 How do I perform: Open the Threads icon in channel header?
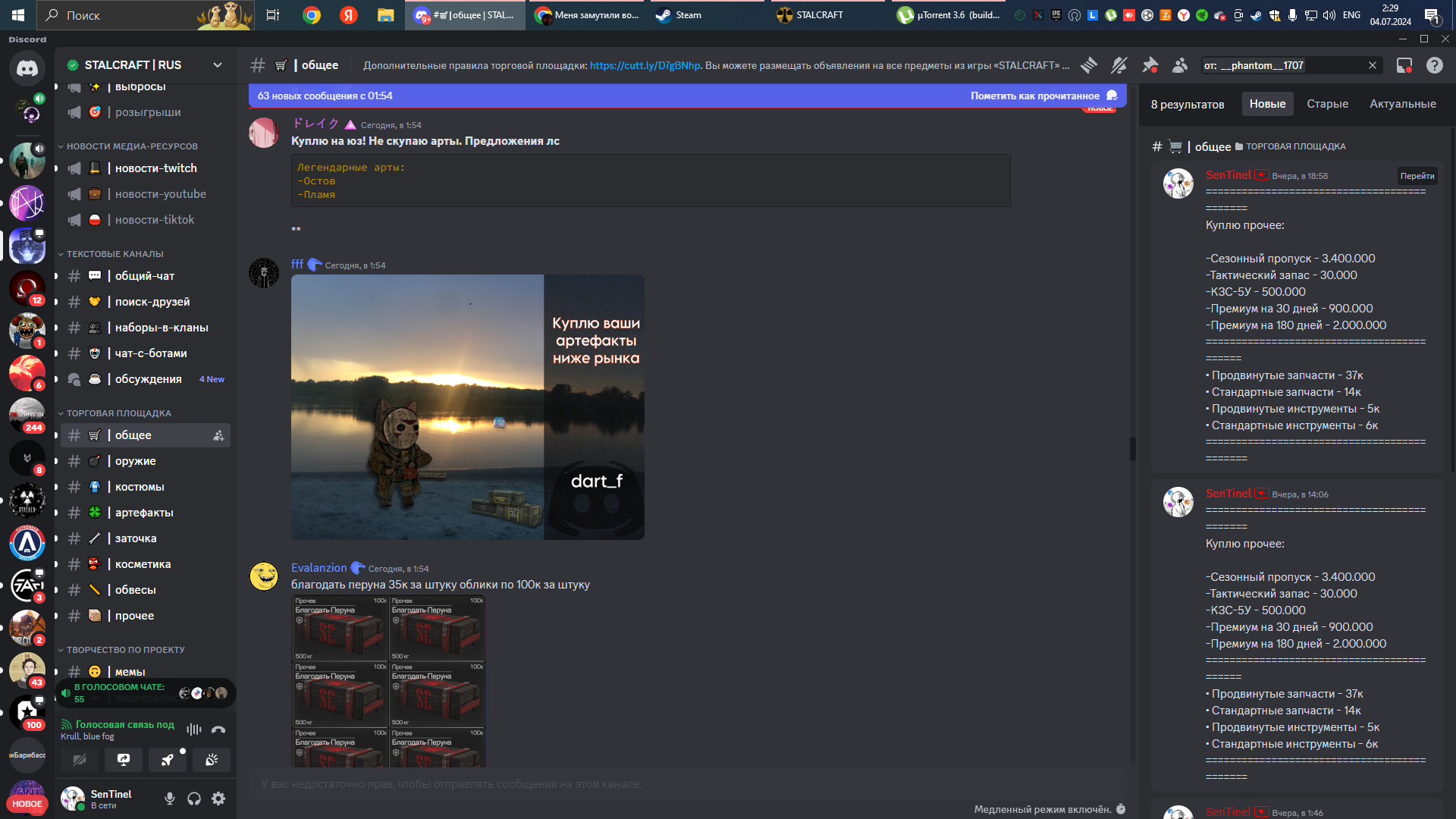[x=1089, y=65]
